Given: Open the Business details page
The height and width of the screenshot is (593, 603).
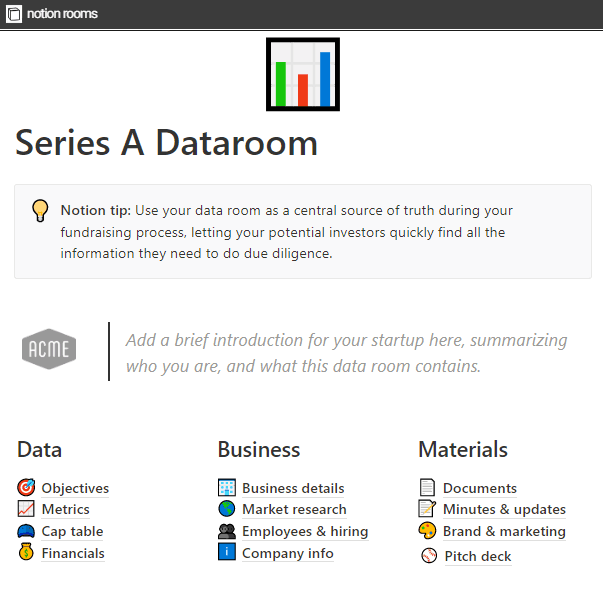Looking at the screenshot, I should (293, 488).
